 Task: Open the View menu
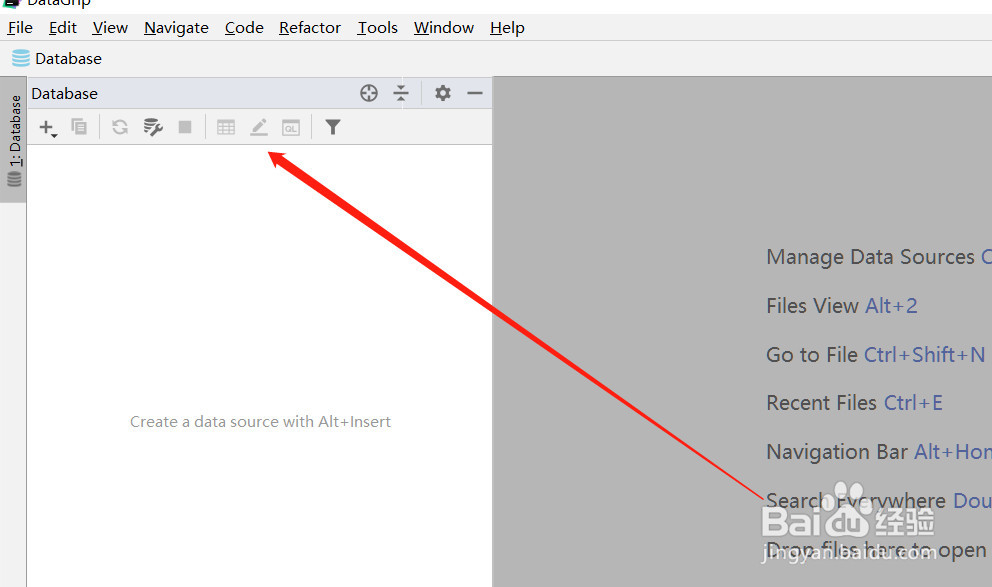(110, 28)
